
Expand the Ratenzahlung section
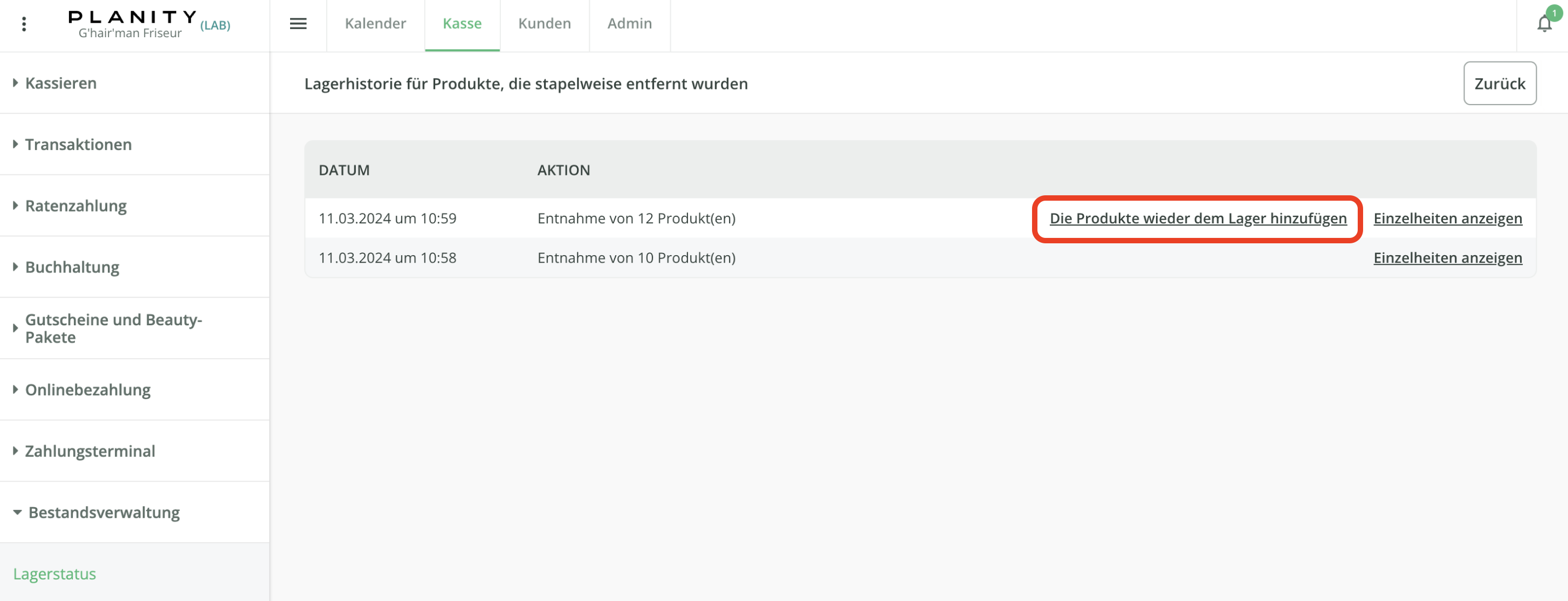point(75,206)
